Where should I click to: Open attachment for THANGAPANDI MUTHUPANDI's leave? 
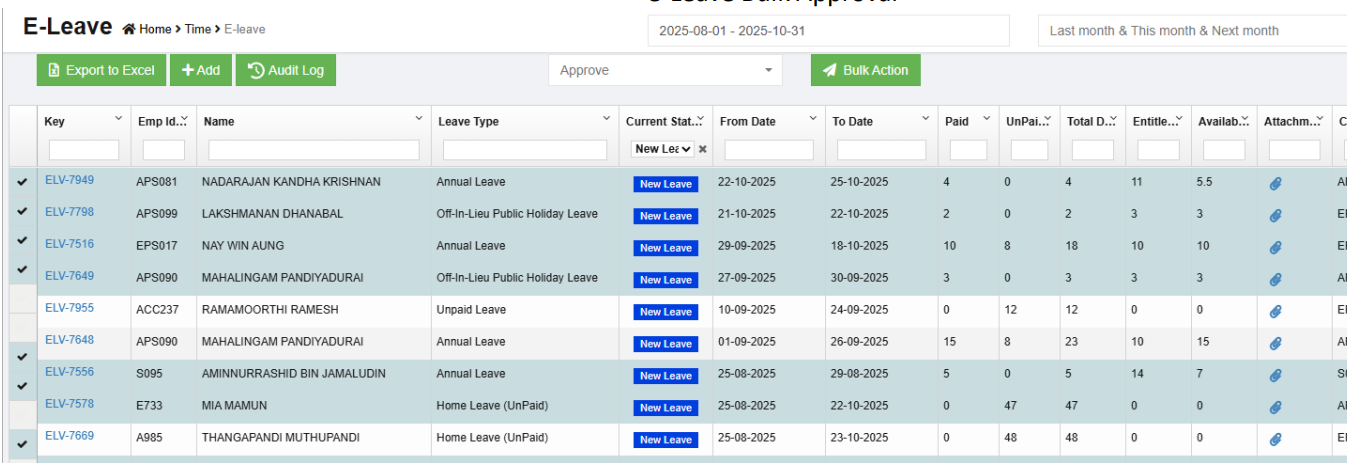click(x=1275, y=440)
